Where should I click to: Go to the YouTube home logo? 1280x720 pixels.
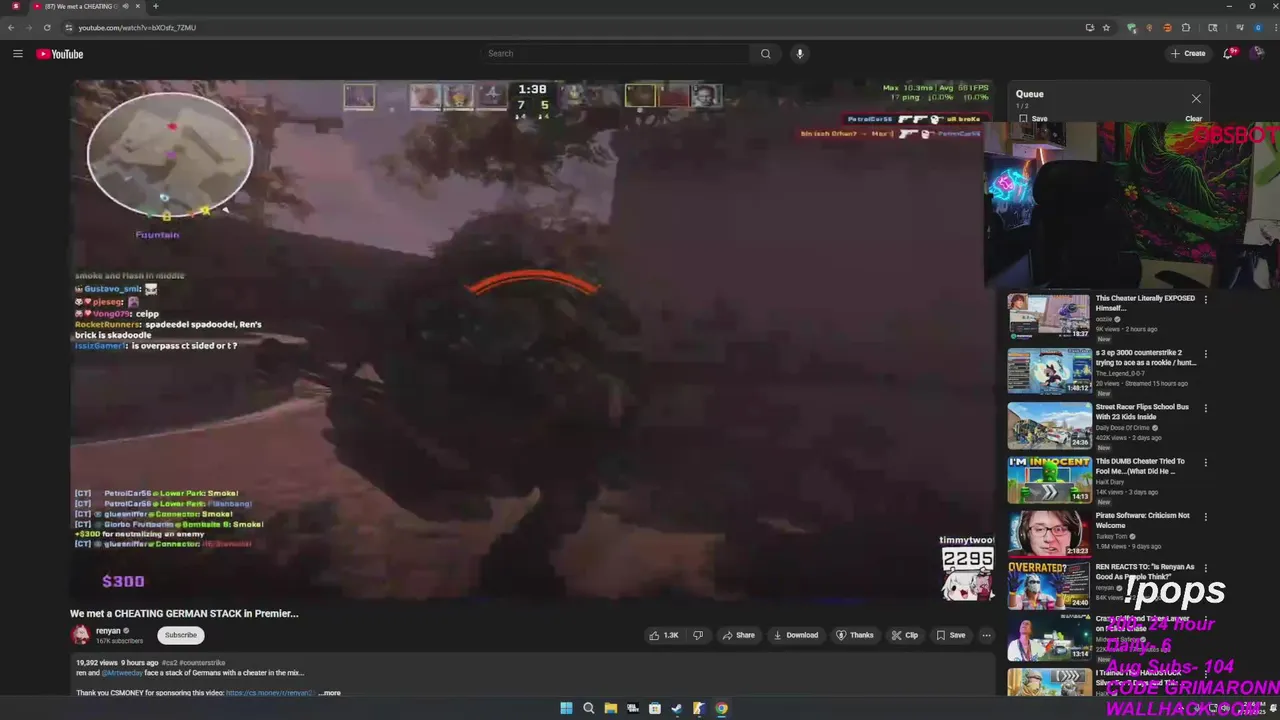click(x=60, y=54)
